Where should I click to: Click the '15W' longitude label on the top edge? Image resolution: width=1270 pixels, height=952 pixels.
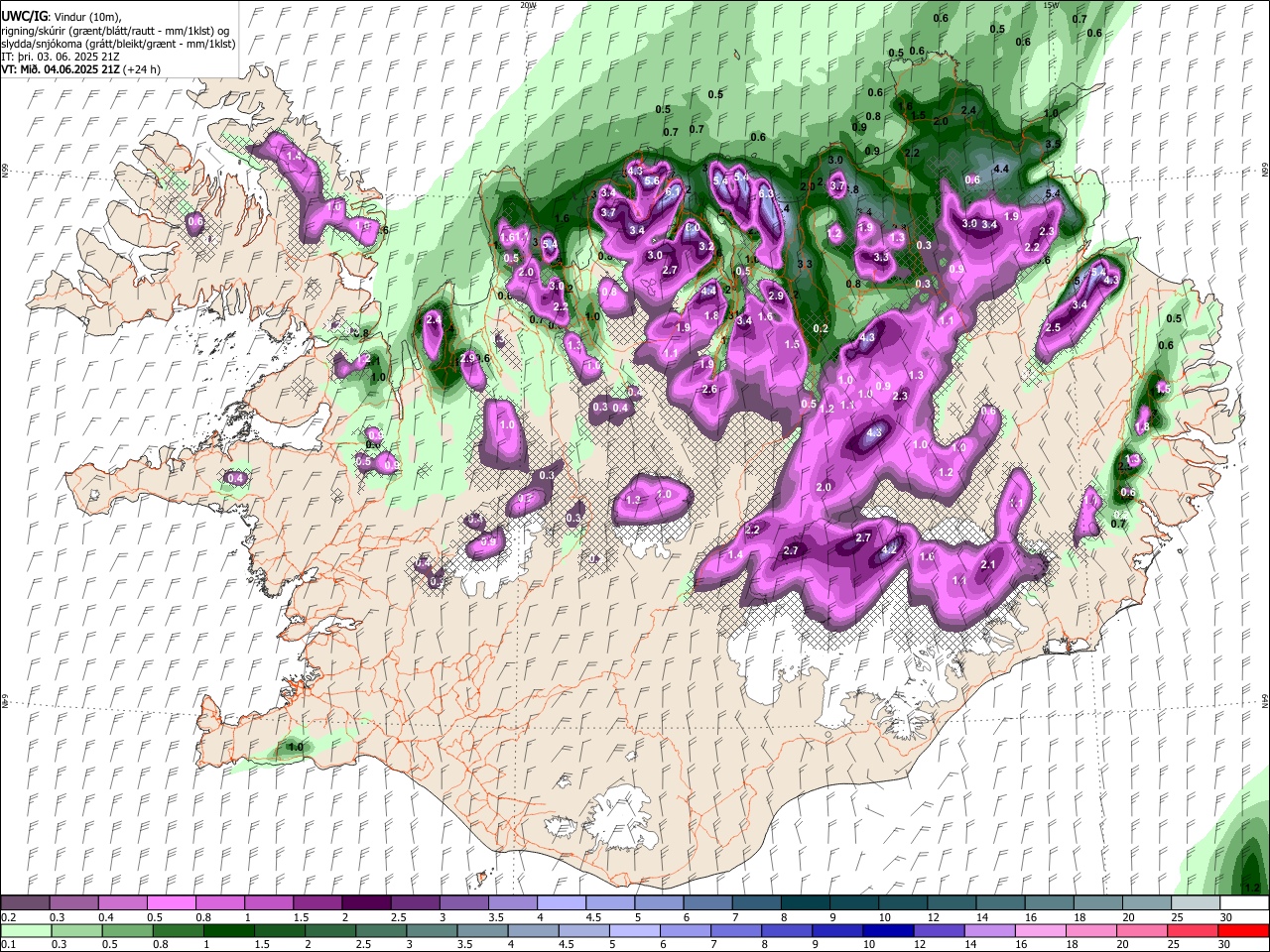1051,5
